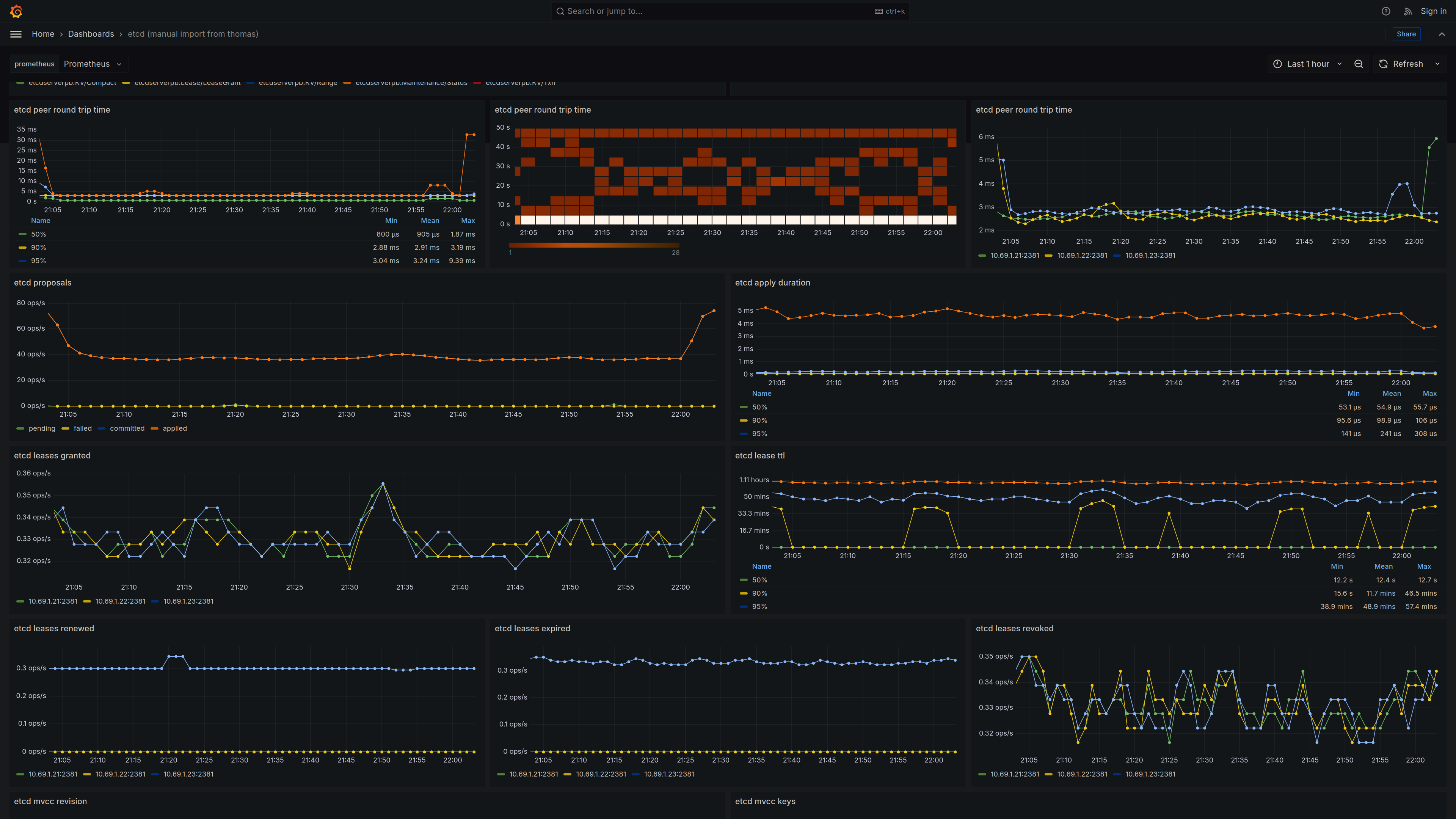Expand the Last 1 hour time range picker

[1307, 64]
